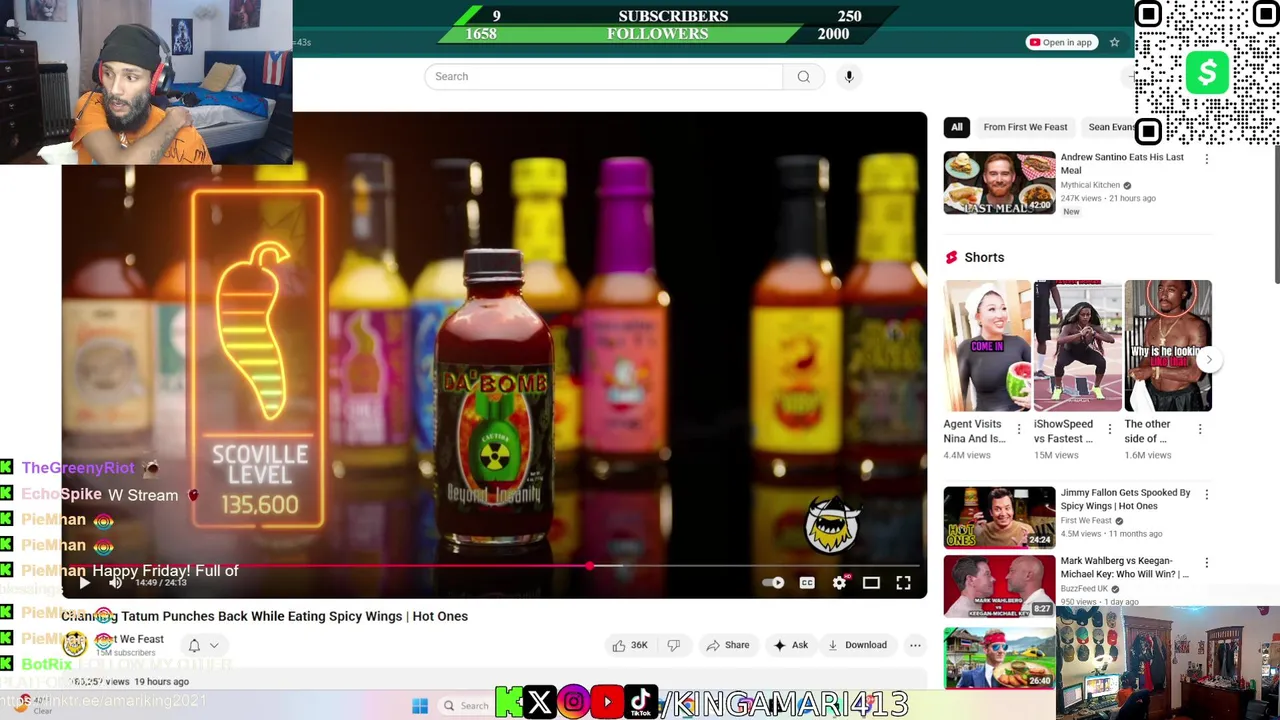Play the Hot Ones video

[84, 583]
